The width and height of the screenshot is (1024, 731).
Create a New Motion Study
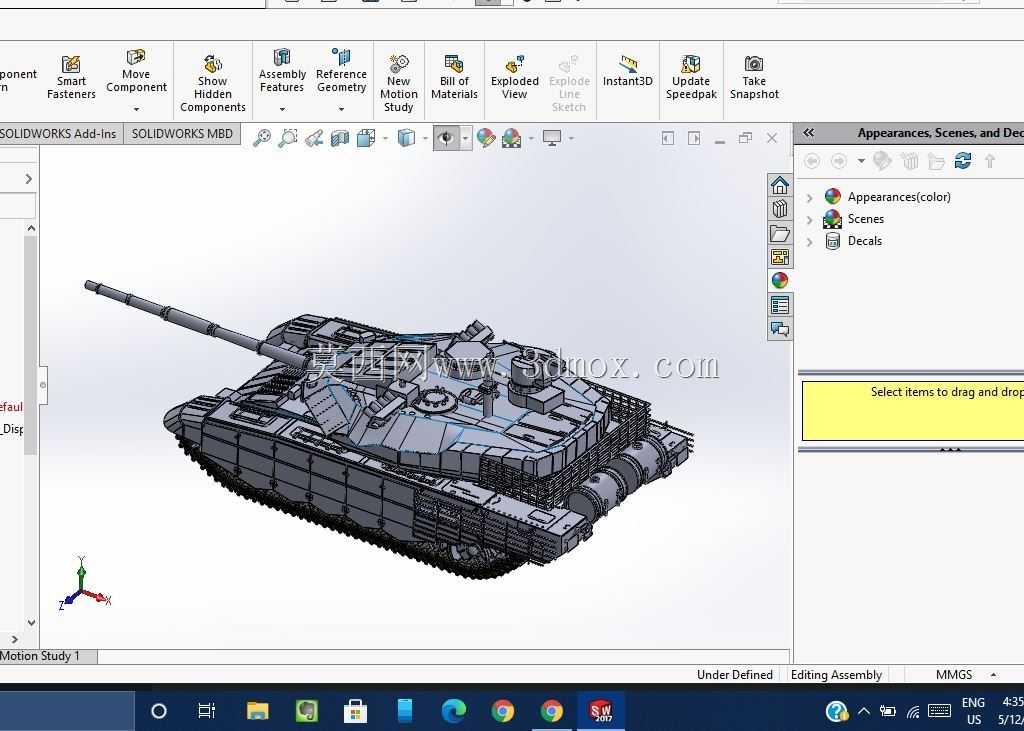398,84
